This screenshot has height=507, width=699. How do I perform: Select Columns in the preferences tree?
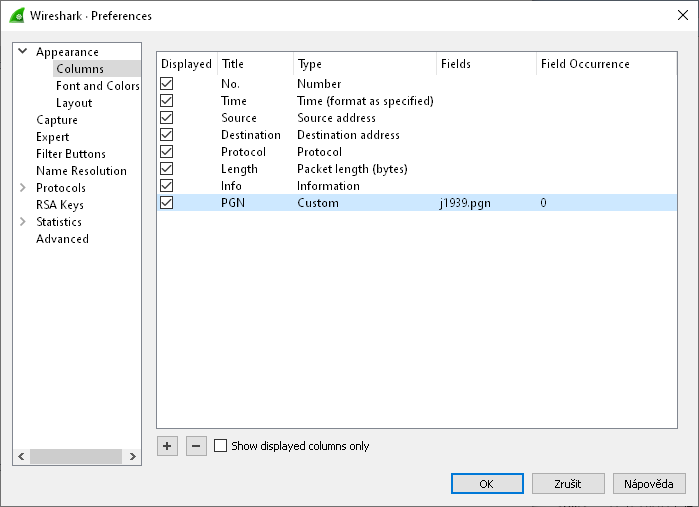point(80,69)
